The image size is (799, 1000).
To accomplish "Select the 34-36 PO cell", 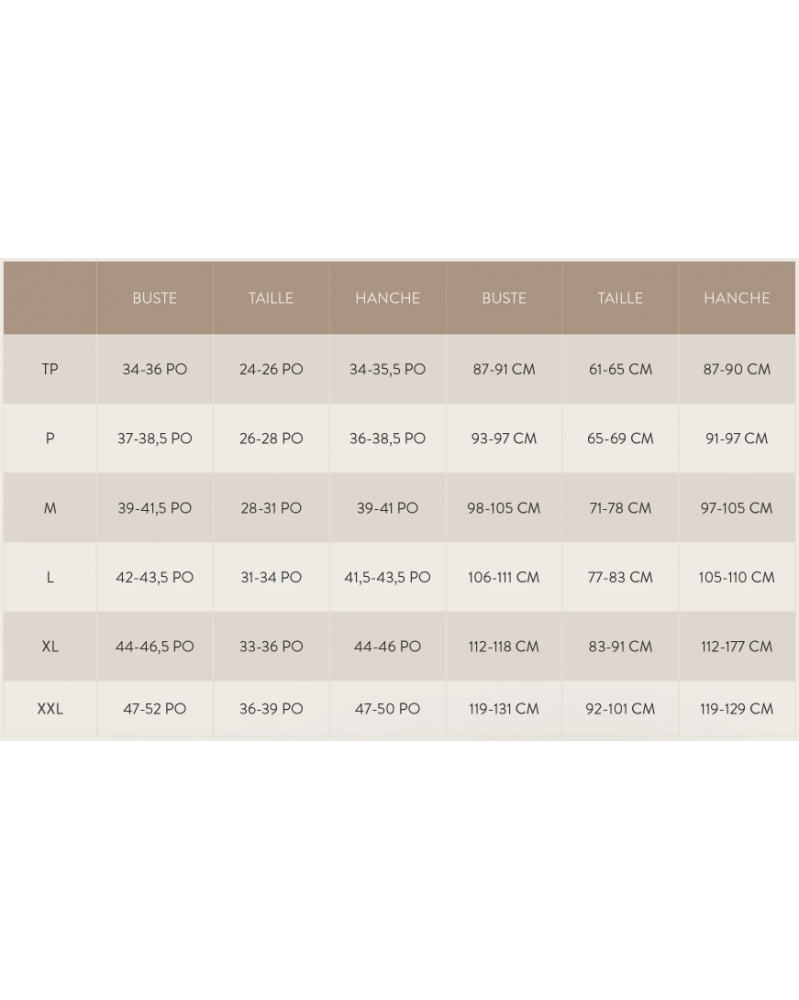I will pos(155,369).
